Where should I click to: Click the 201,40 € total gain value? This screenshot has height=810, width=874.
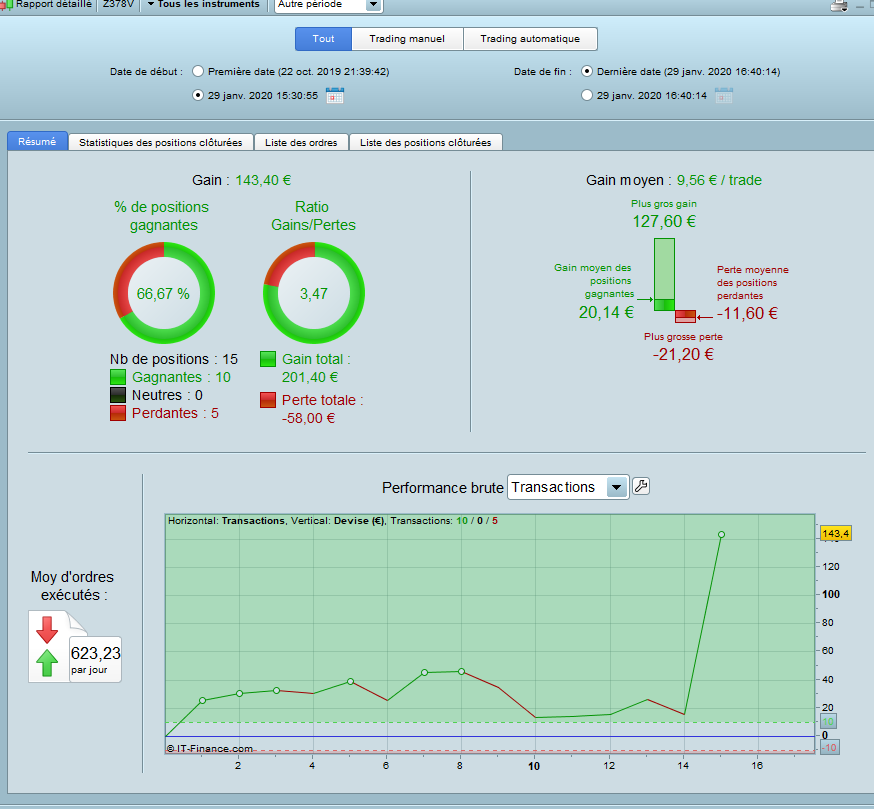pos(310,377)
